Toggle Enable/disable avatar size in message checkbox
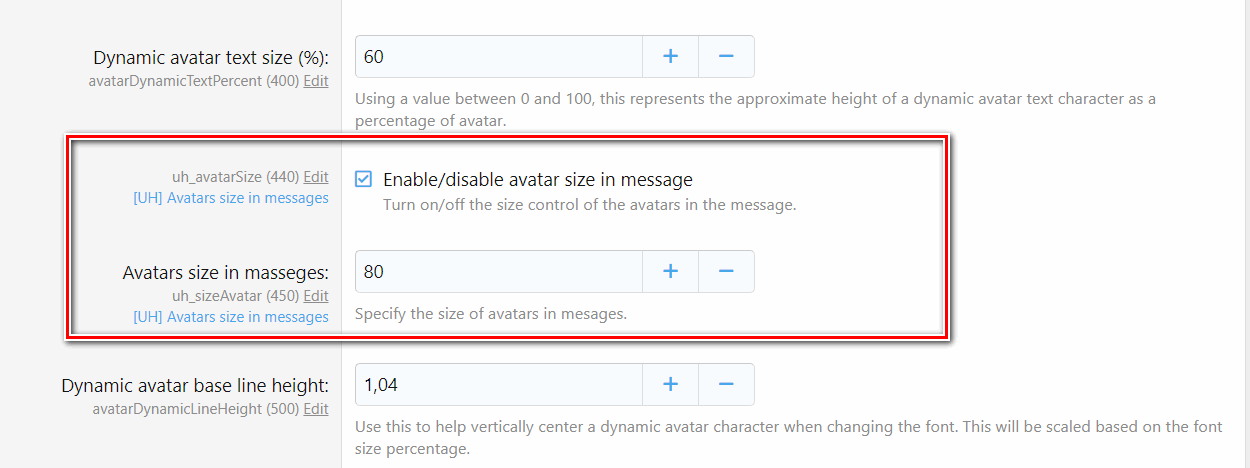 pos(364,180)
